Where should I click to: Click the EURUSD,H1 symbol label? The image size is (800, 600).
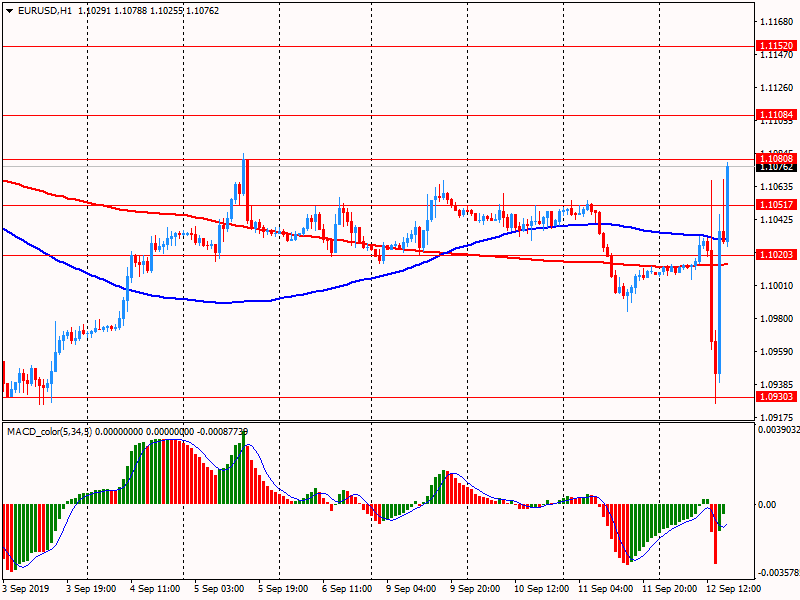pyautogui.click(x=45, y=11)
